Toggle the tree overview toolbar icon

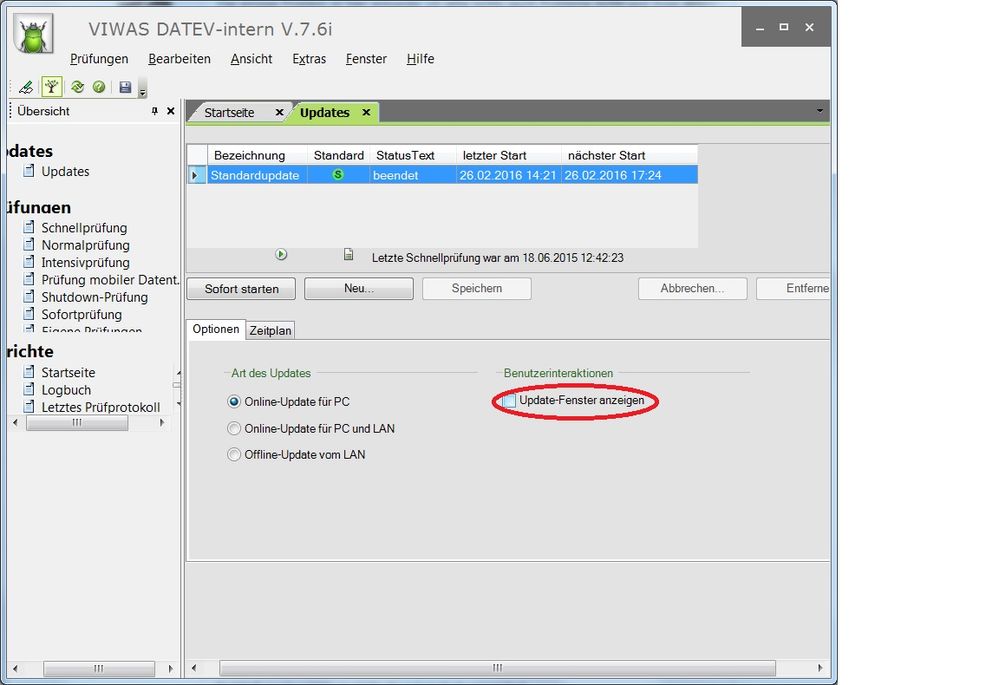[52, 87]
